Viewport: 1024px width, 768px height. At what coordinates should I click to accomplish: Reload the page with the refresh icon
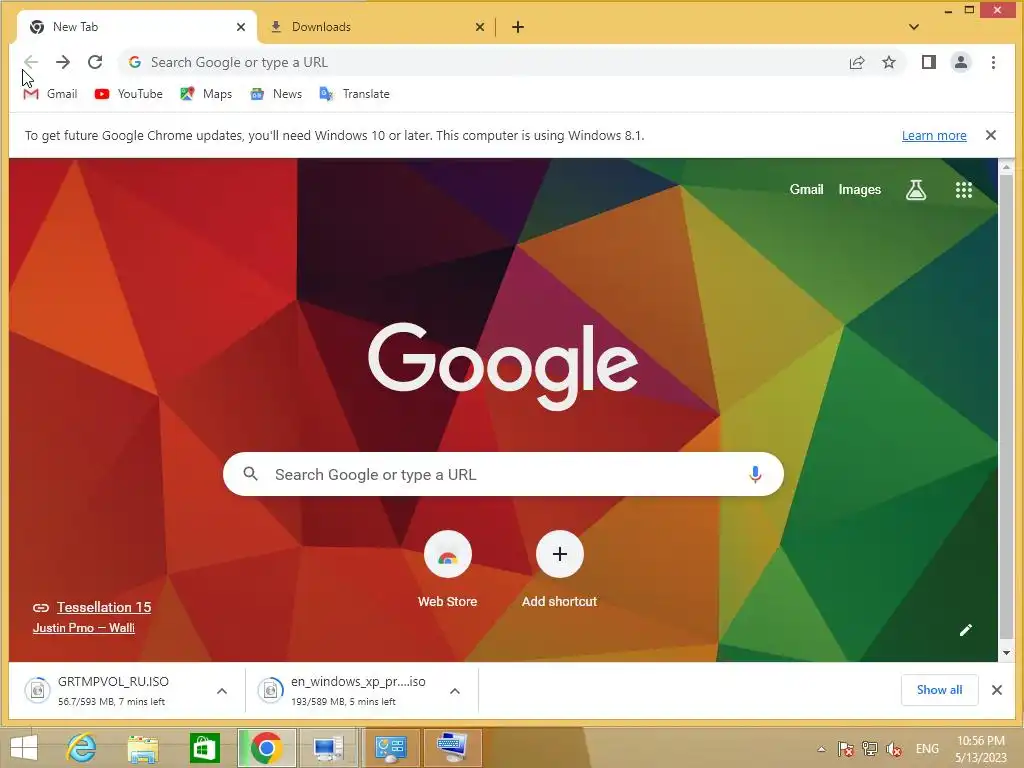(x=95, y=62)
